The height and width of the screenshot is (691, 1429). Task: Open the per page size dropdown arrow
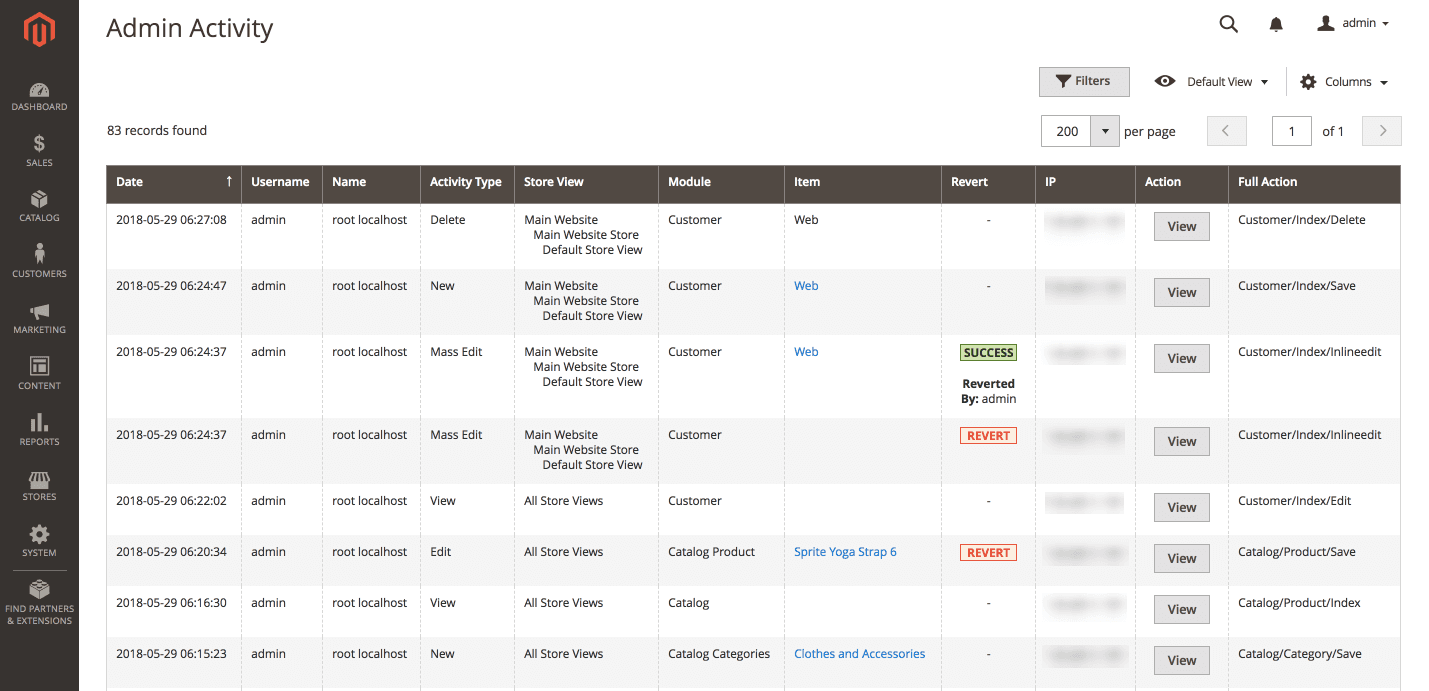click(1105, 131)
